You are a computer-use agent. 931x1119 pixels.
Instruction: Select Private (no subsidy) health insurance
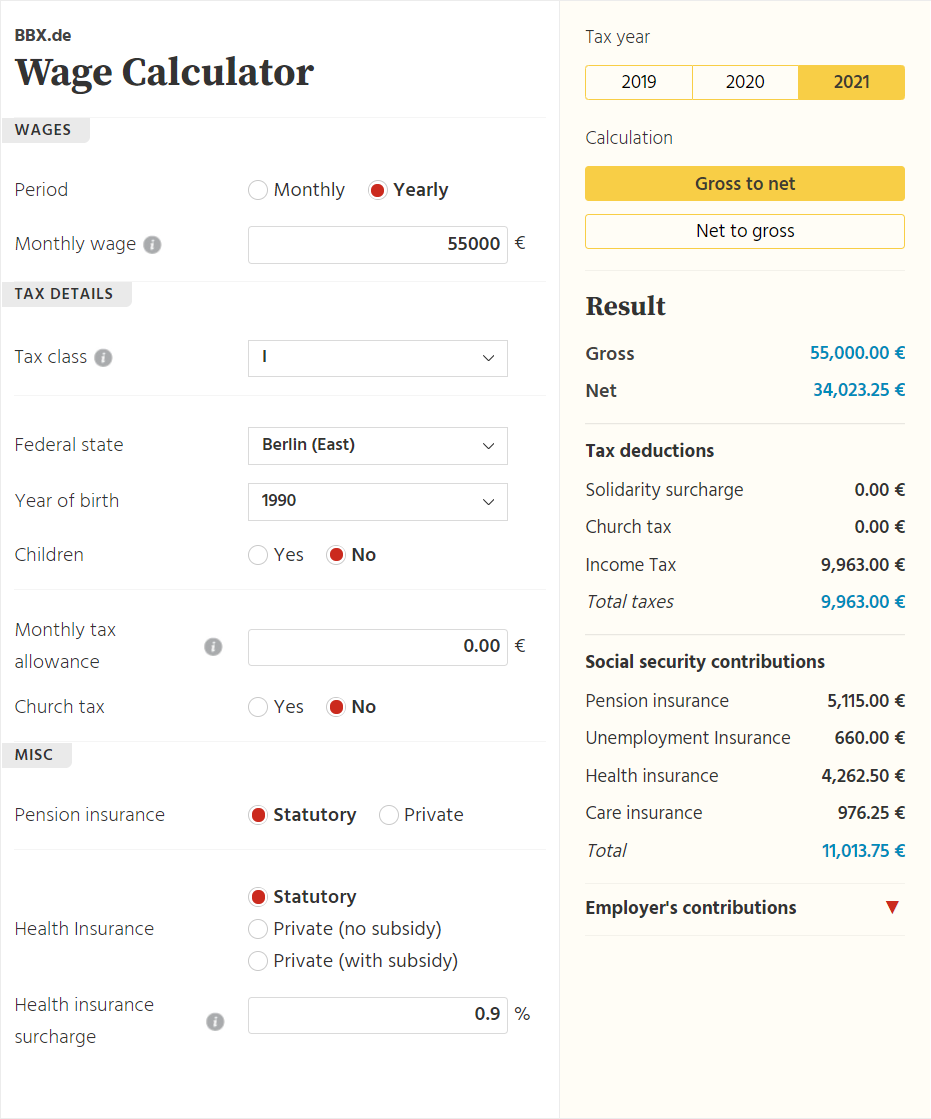point(258,929)
